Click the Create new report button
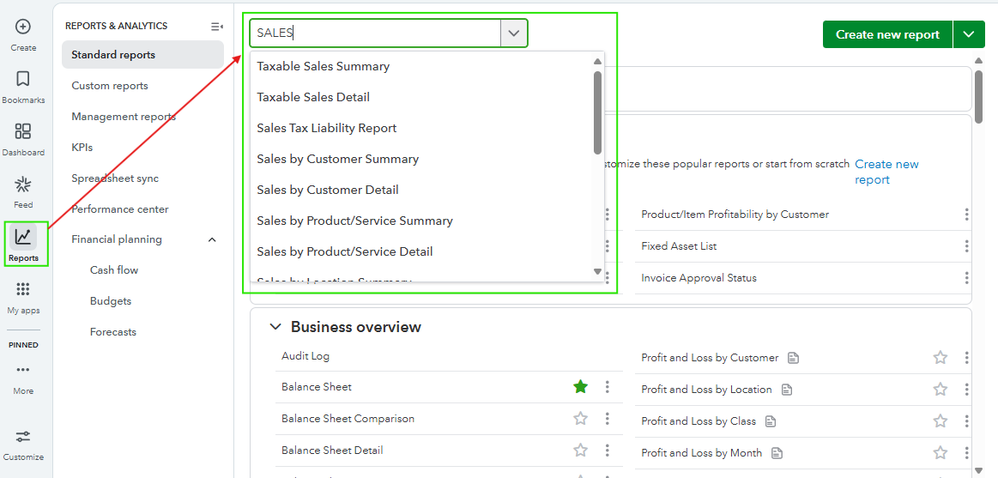The width and height of the screenshot is (998, 478). tap(887, 34)
